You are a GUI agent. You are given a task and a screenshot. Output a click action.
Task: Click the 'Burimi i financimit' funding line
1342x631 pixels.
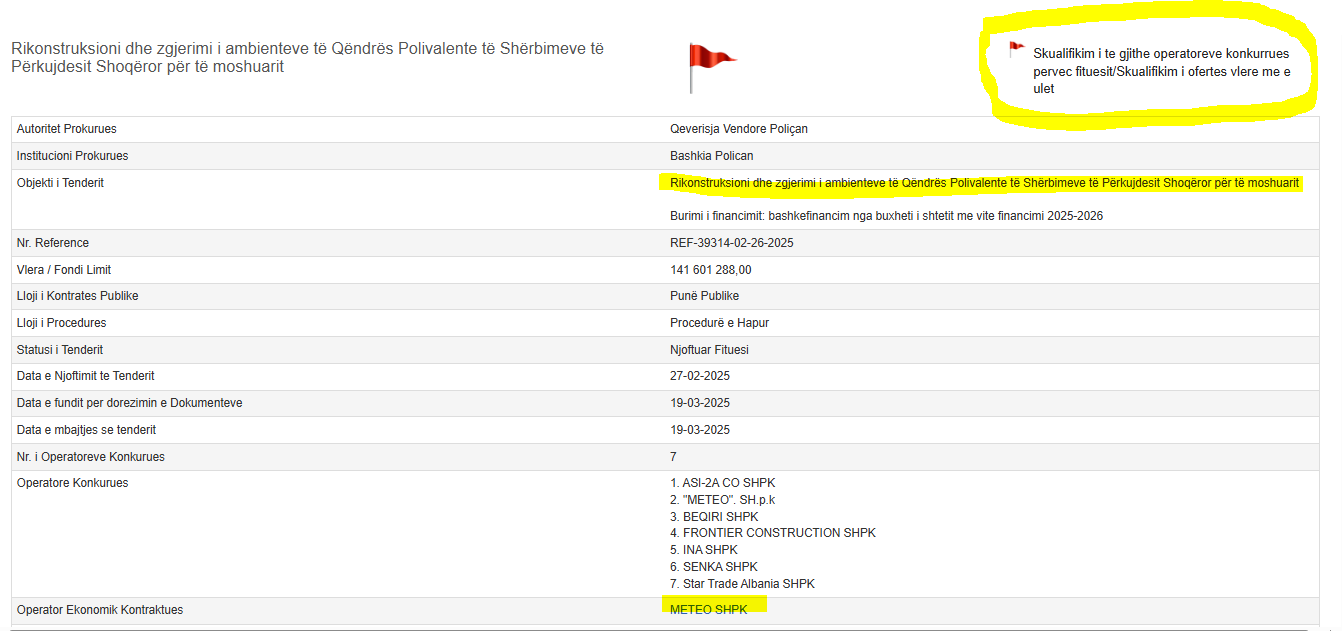[886, 216]
